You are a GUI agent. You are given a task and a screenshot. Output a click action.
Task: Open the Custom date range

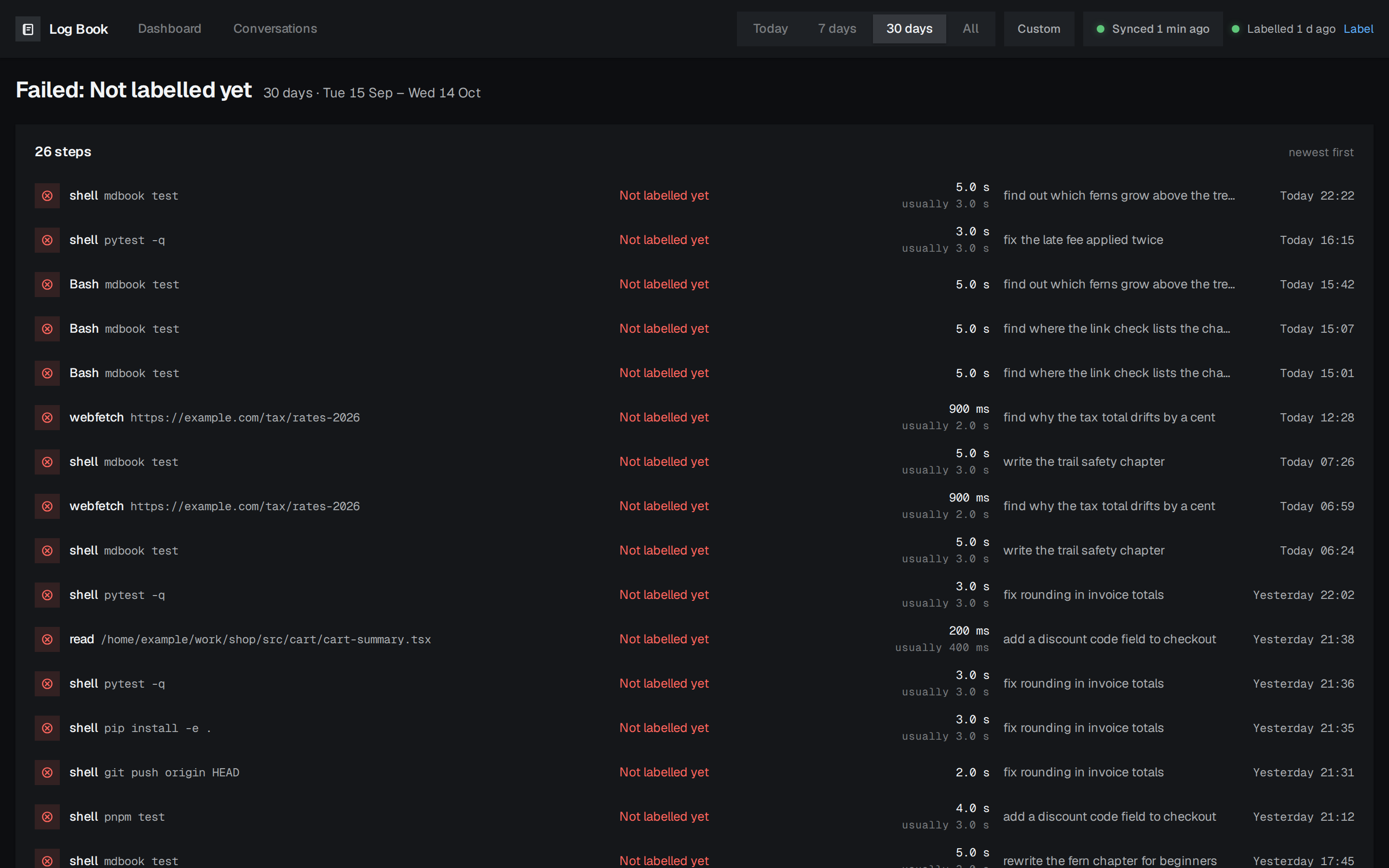pos(1038,29)
